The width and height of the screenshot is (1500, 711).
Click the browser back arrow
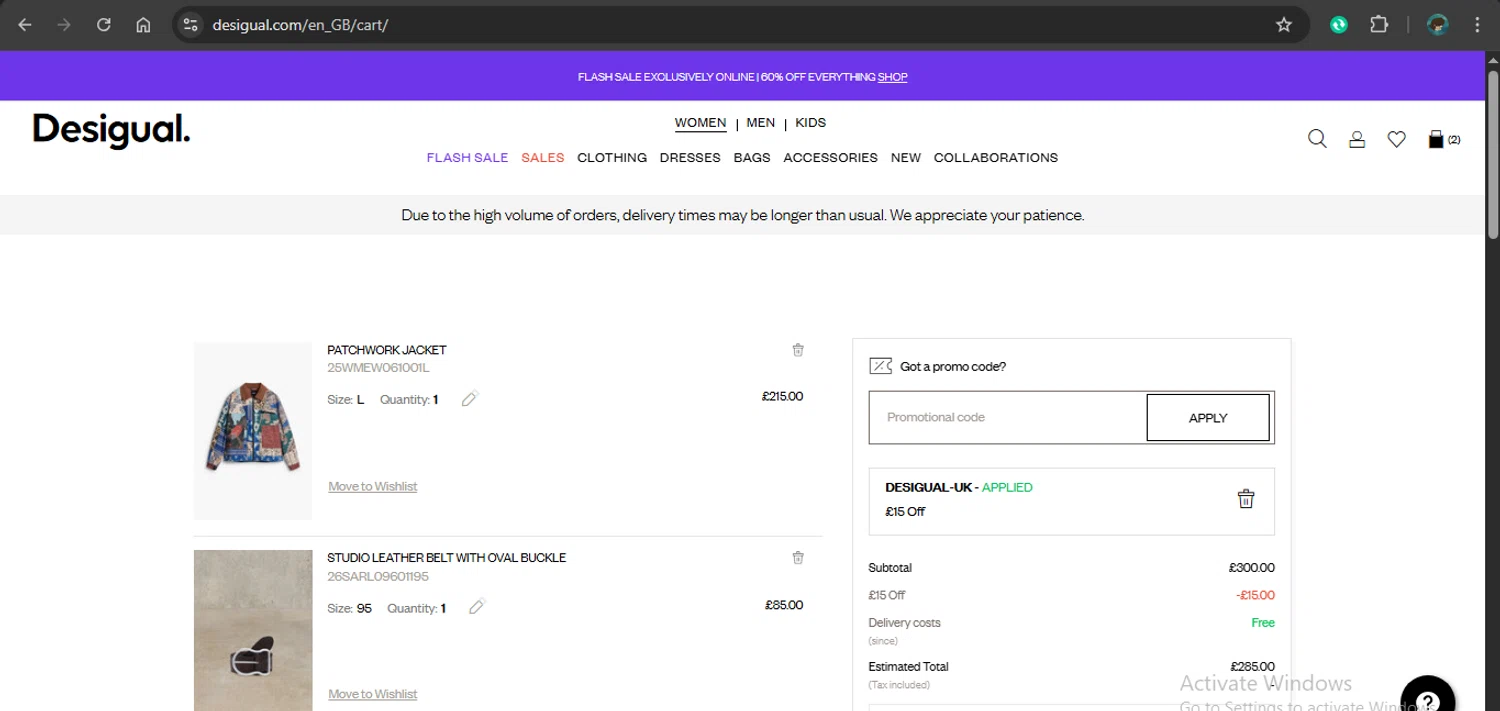[25, 25]
